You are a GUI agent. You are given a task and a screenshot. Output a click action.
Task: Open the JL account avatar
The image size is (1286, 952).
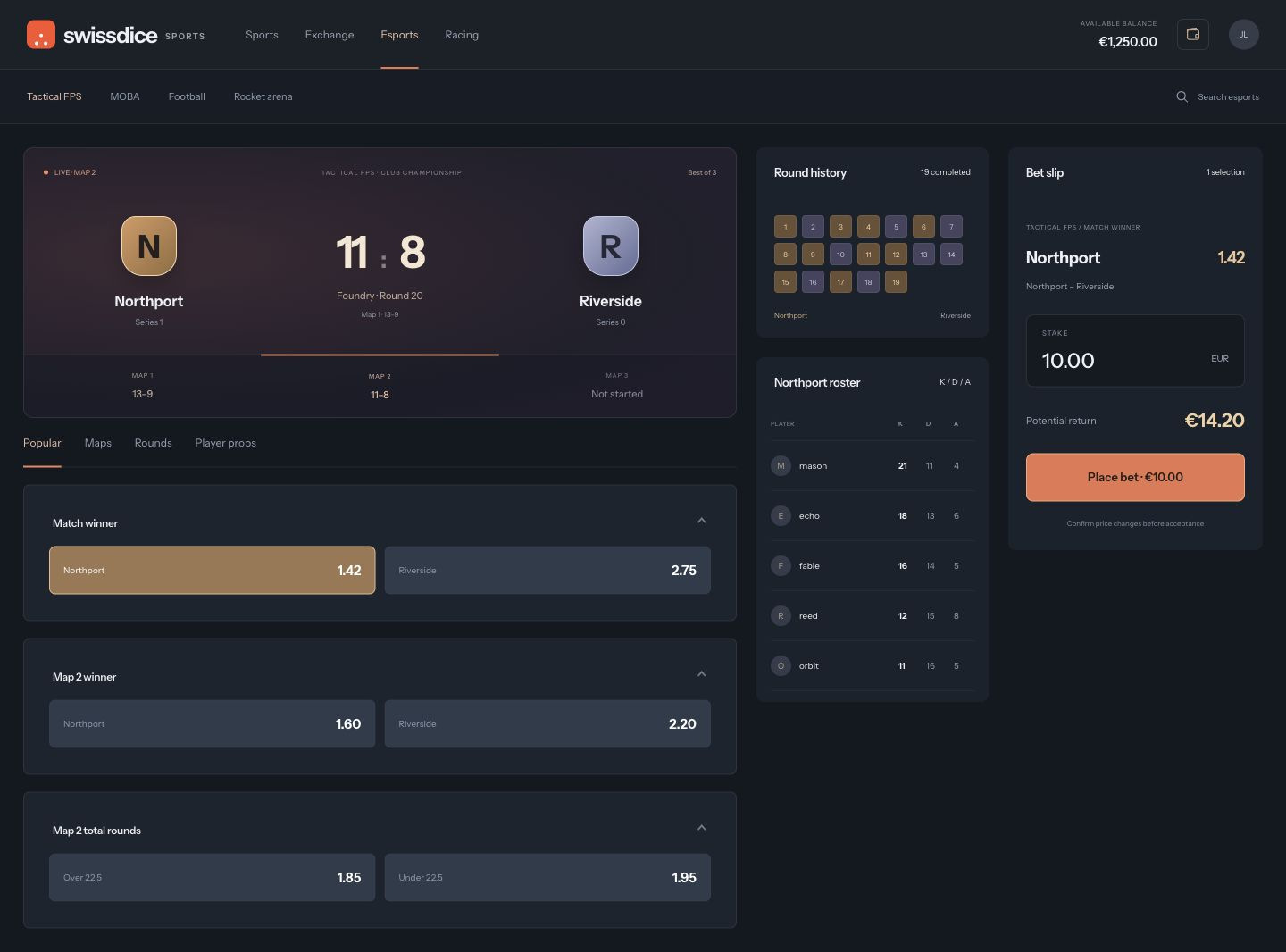(1243, 35)
